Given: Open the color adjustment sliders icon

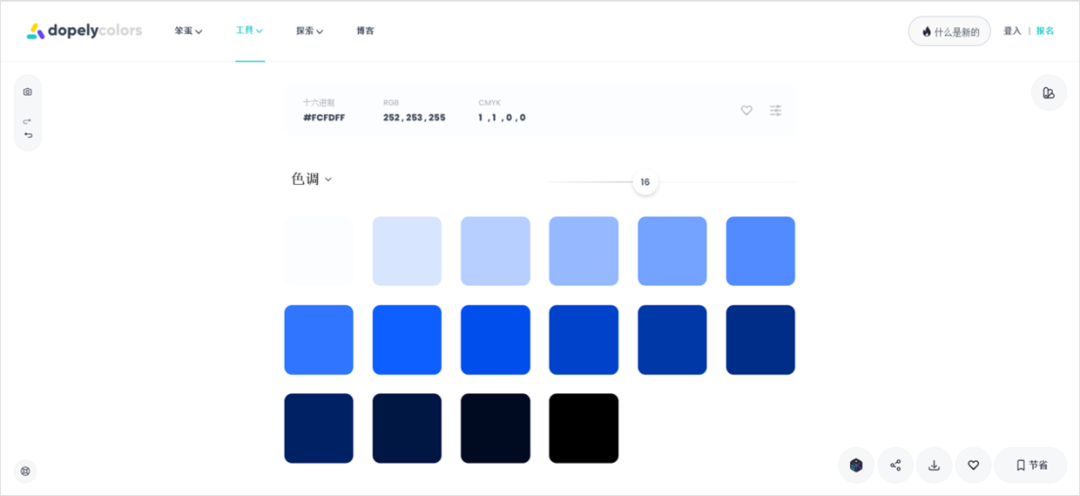Looking at the screenshot, I should point(776,110).
